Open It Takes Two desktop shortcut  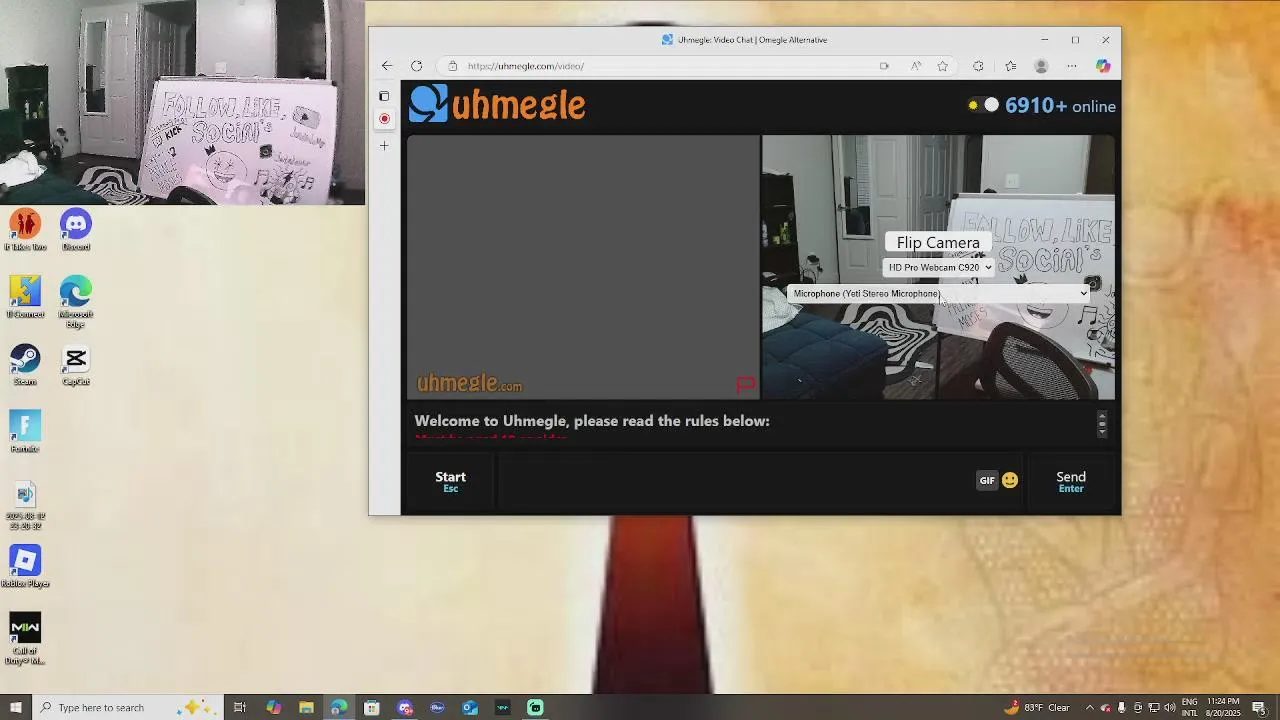tap(25, 230)
